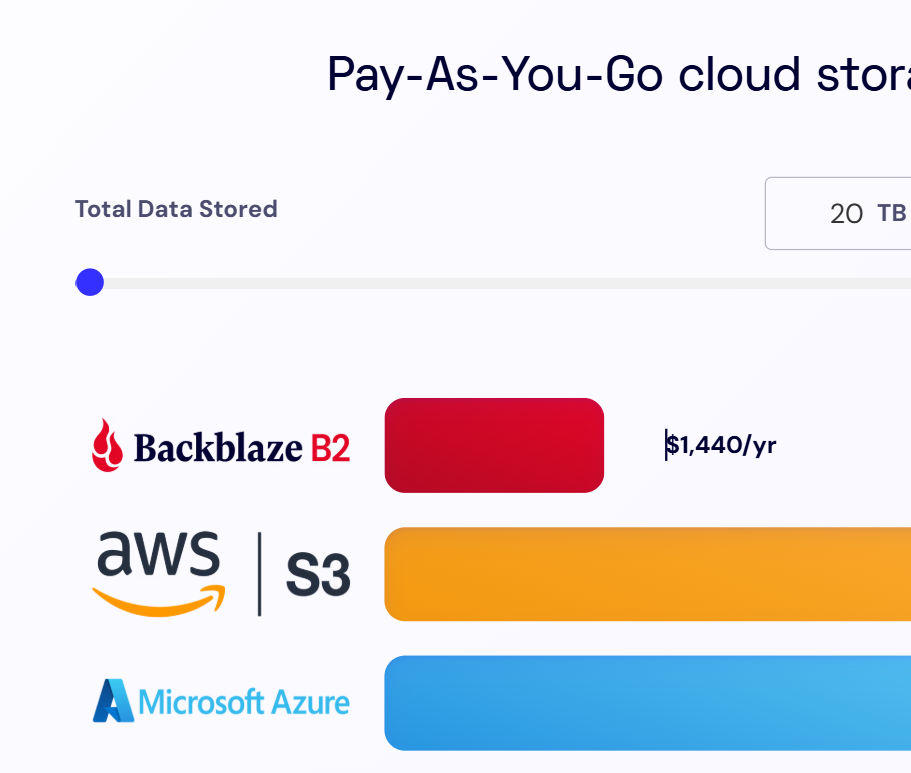Click the aws logo lettering
The image size is (911, 773).
click(x=159, y=554)
